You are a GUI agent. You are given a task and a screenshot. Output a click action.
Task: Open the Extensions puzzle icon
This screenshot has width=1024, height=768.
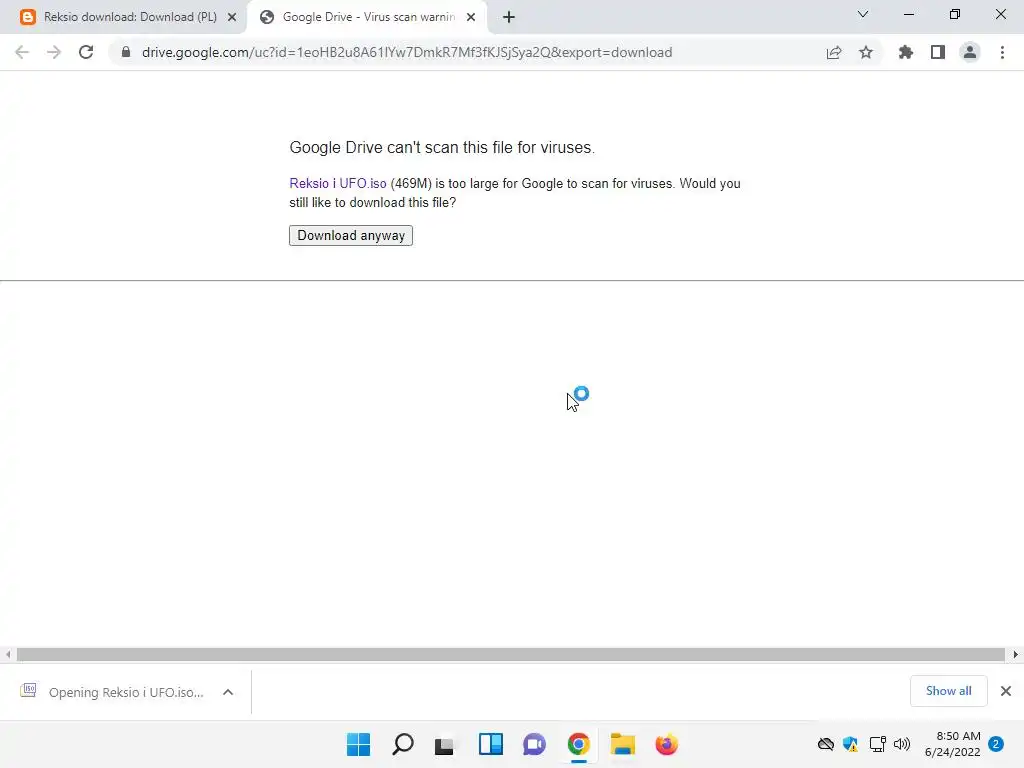[906, 52]
